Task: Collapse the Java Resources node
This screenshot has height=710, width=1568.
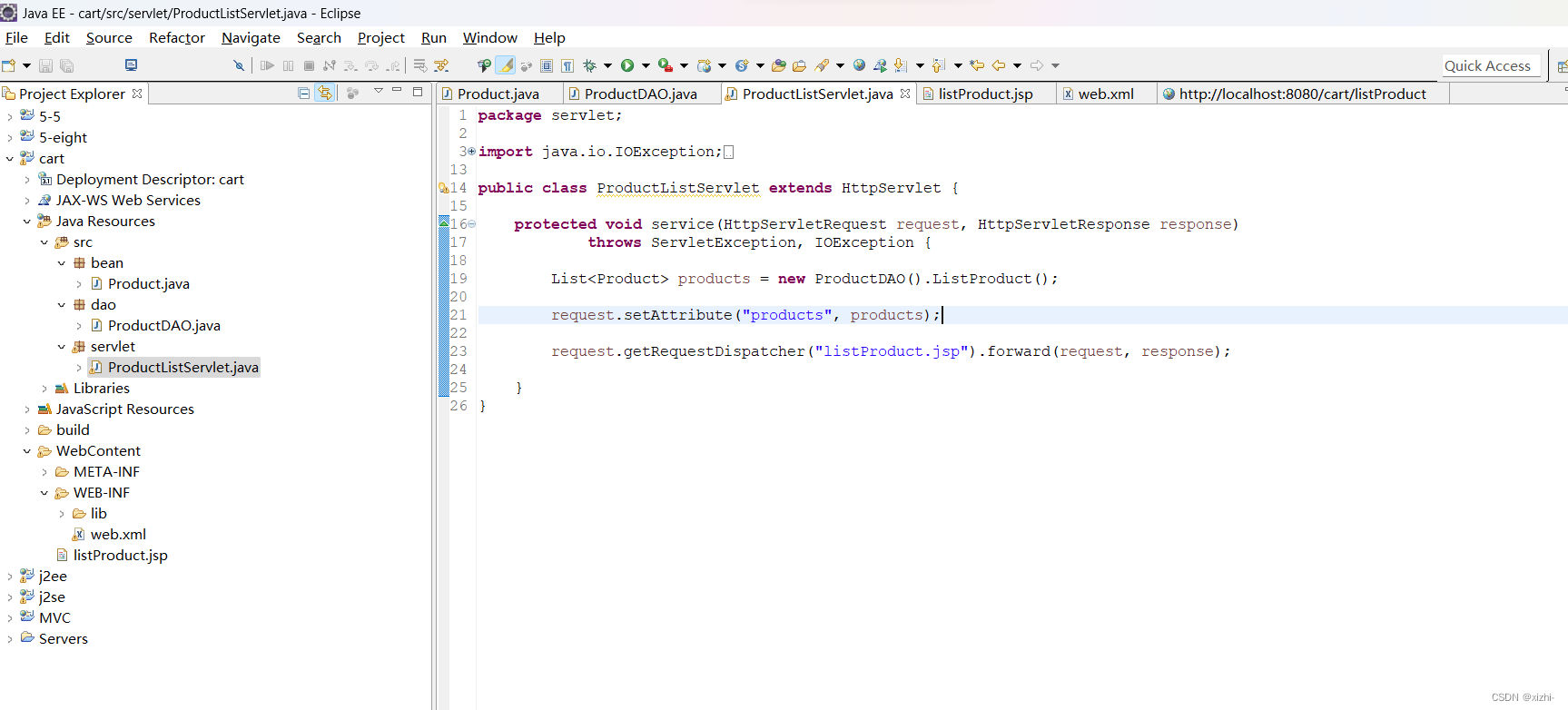Action: click(x=27, y=222)
